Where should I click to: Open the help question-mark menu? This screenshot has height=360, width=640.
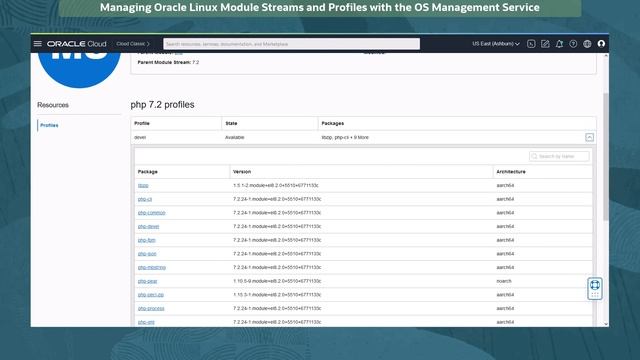click(x=573, y=44)
